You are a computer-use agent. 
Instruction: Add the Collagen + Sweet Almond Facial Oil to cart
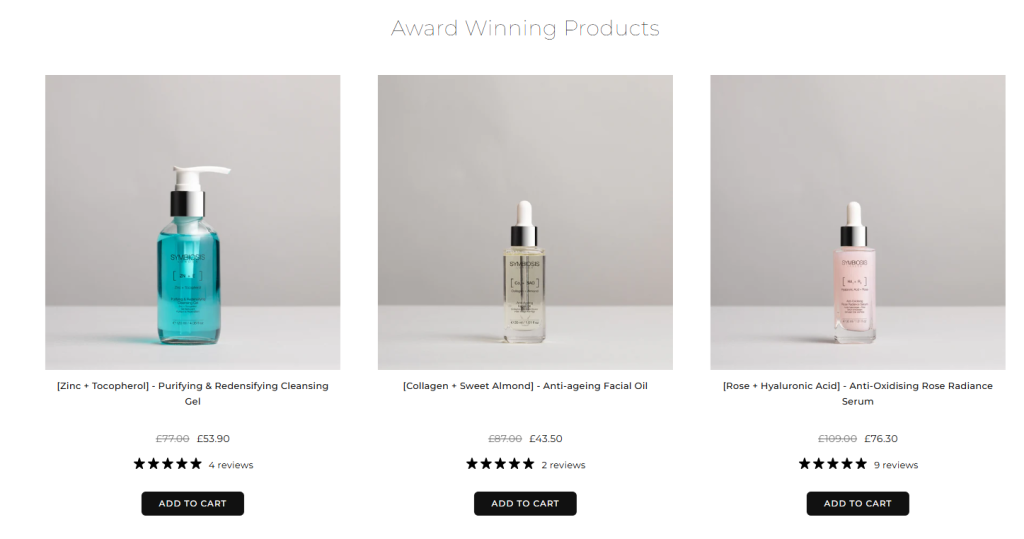tap(525, 504)
